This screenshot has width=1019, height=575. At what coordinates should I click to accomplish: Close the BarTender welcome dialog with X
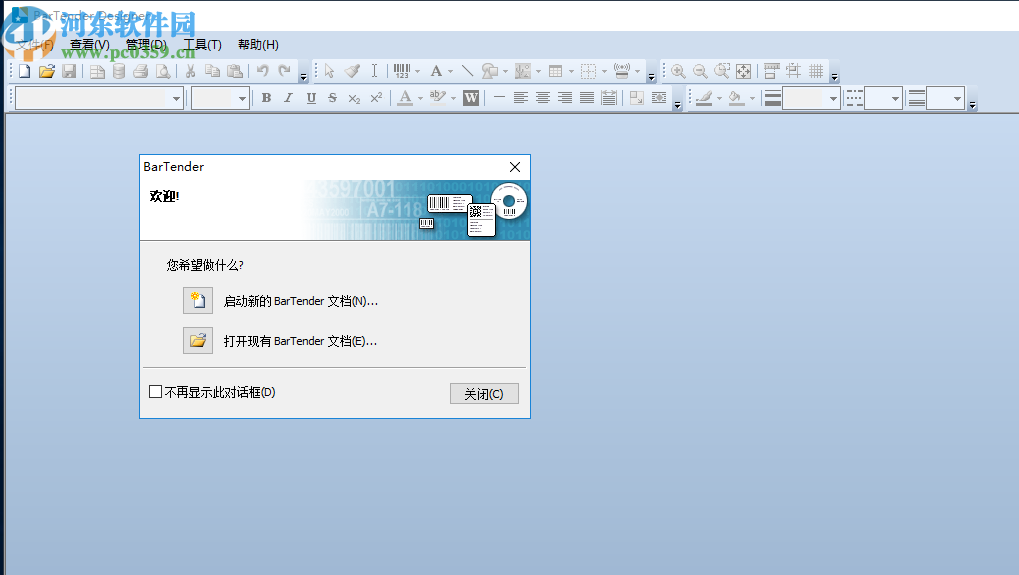pyautogui.click(x=515, y=167)
